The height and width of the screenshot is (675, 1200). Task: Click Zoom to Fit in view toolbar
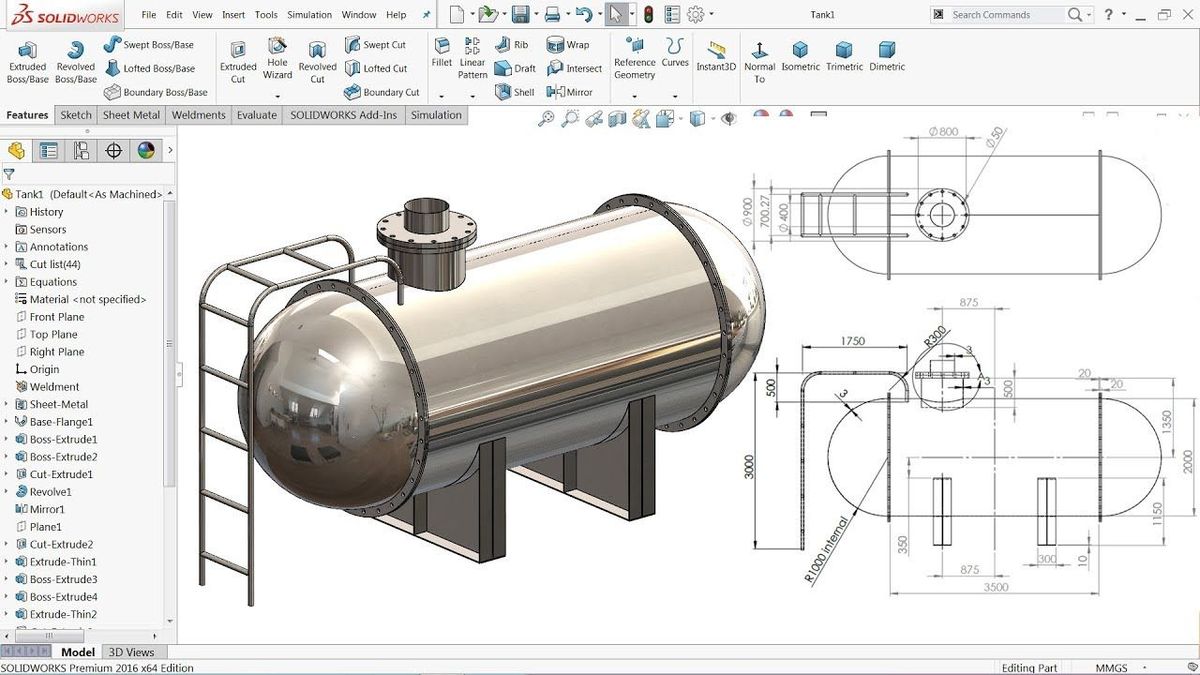(x=546, y=119)
